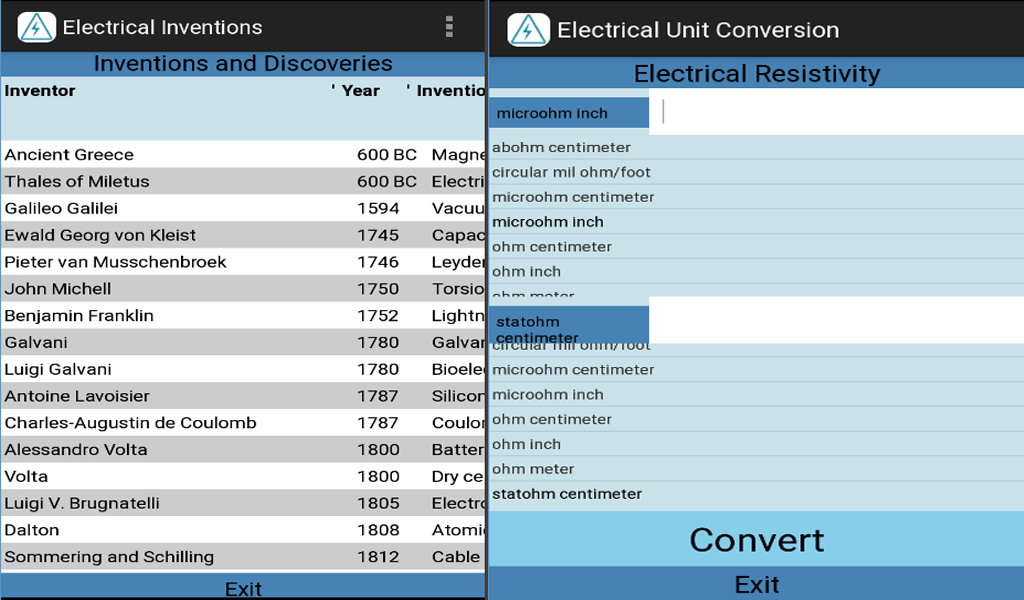Click the Thales of Miletus row
The height and width of the screenshot is (600, 1024).
pos(200,181)
